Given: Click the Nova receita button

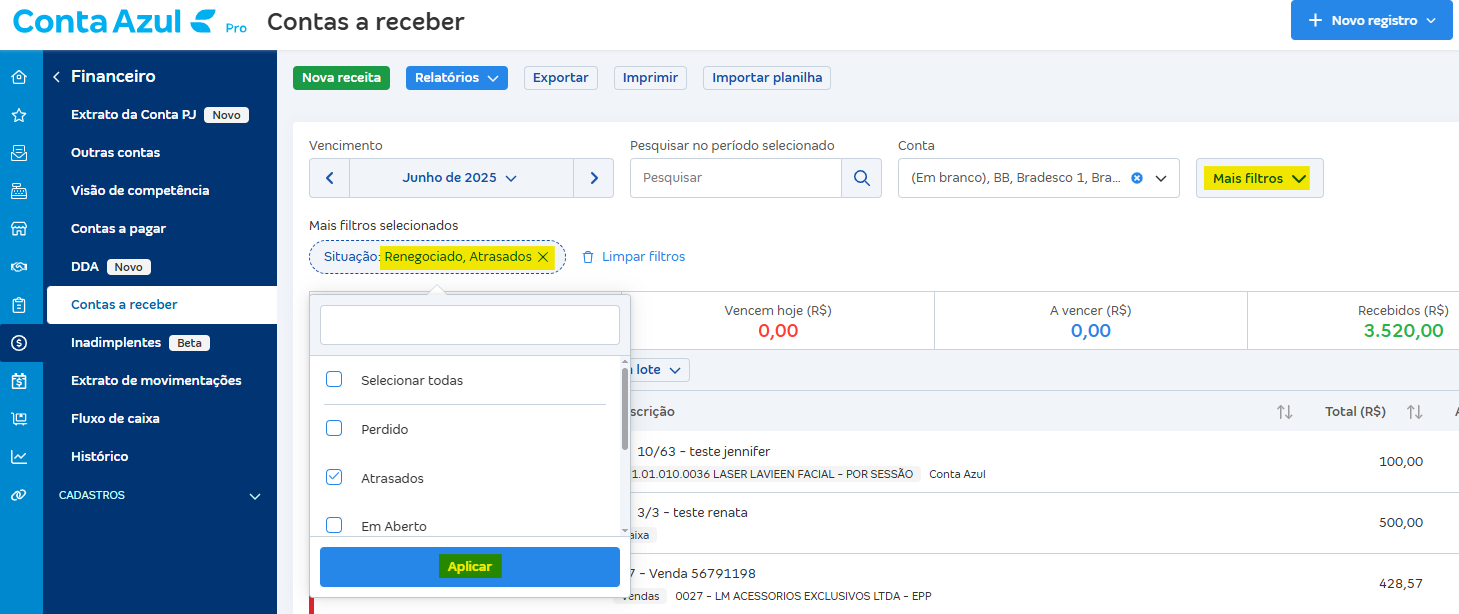Looking at the screenshot, I should 341,77.
